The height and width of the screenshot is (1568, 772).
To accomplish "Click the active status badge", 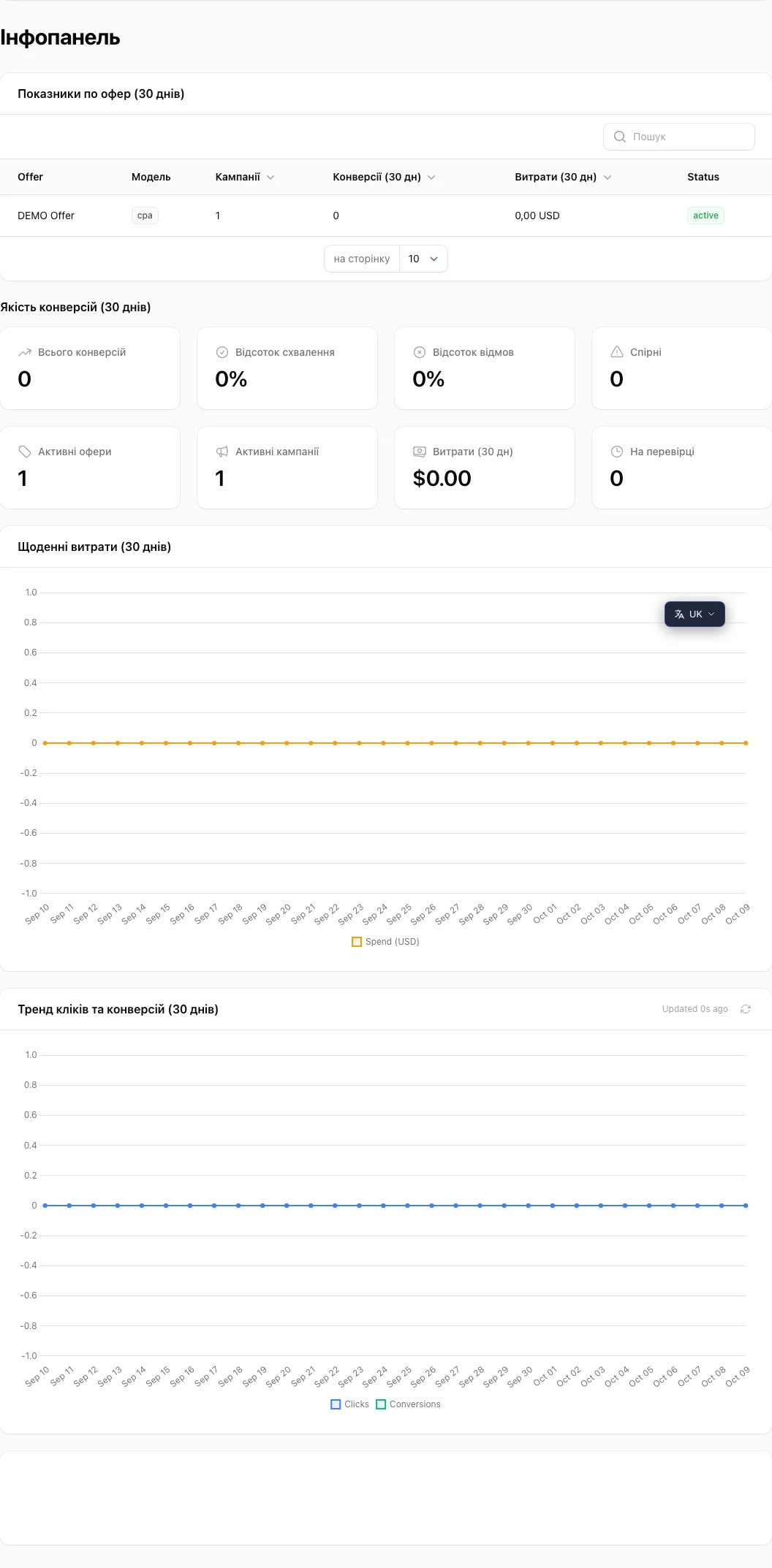I will click(x=705, y=216).
